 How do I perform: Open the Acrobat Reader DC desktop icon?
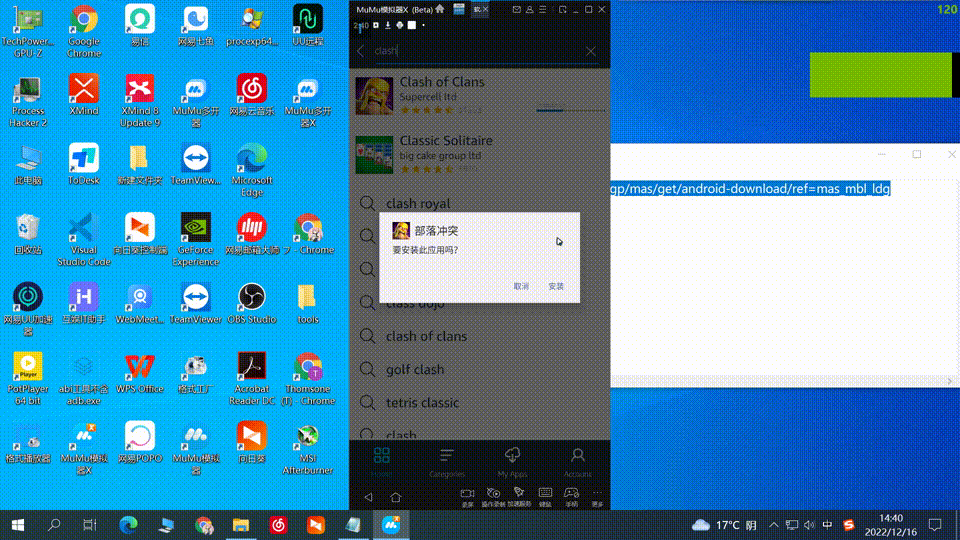click(x=252, y=378)
